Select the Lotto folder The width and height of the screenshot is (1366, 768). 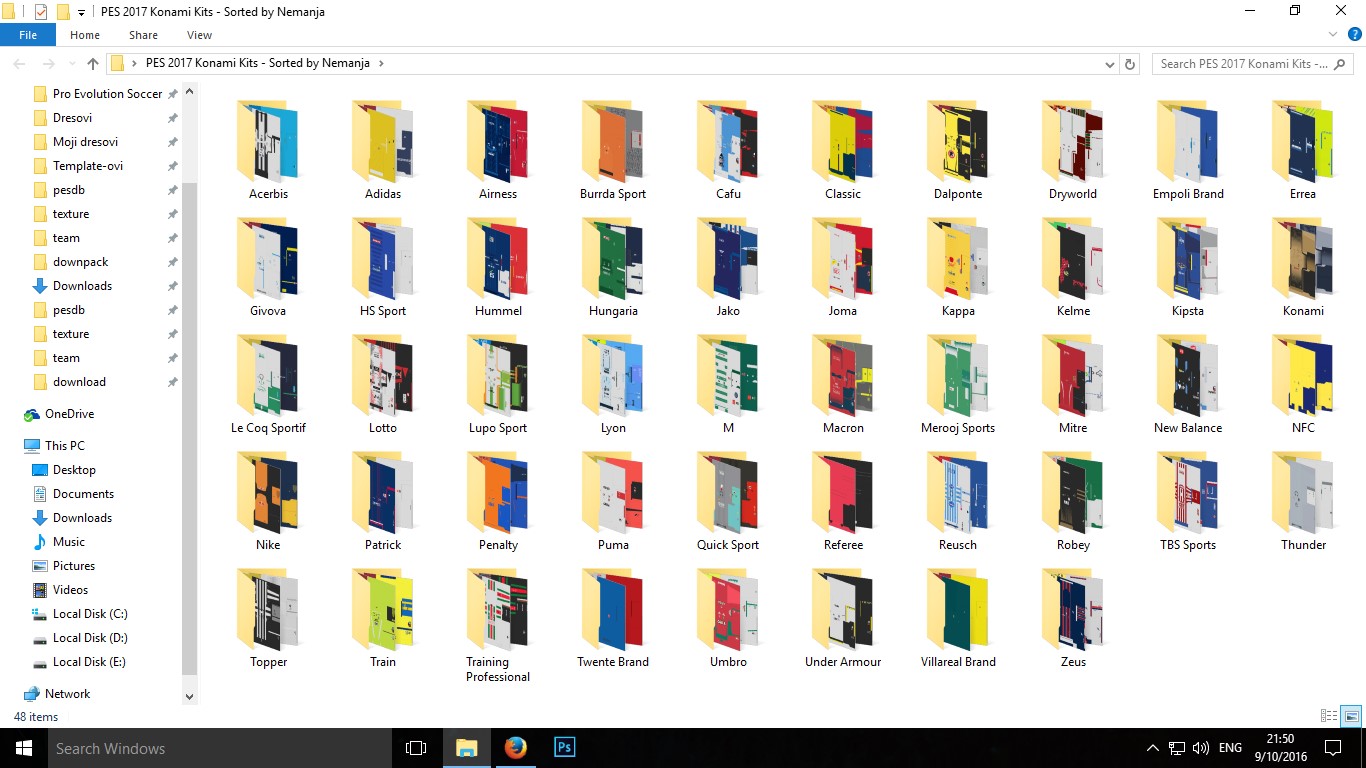[383, 384]
